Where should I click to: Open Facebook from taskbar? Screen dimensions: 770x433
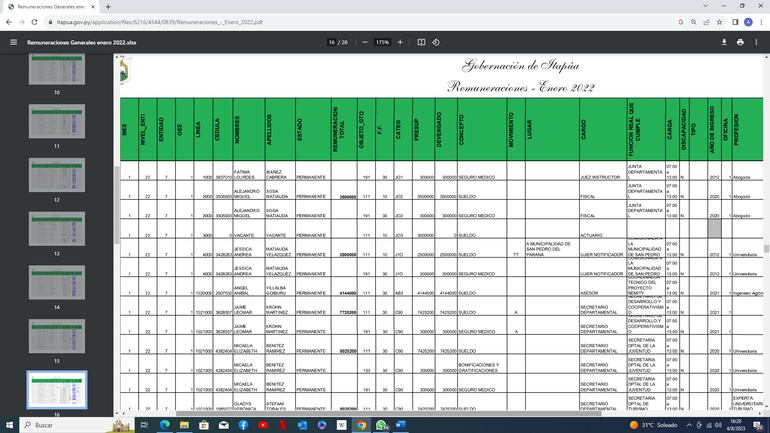(243, 425)
